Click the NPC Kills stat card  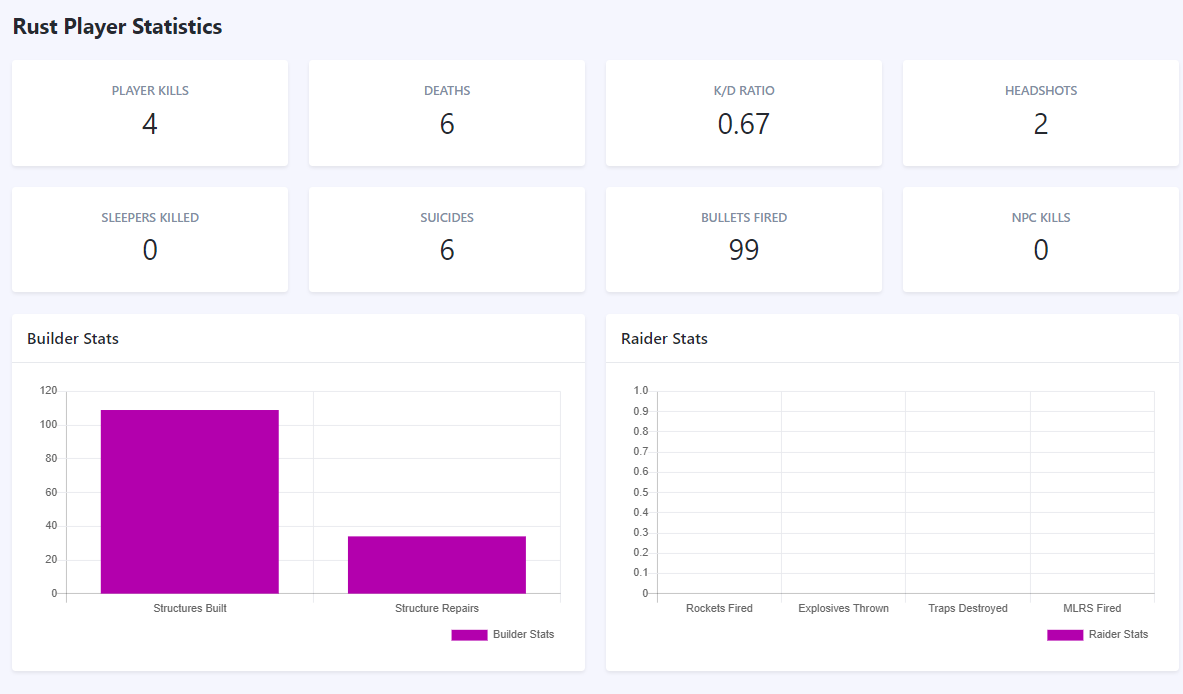coord(1040,238)
